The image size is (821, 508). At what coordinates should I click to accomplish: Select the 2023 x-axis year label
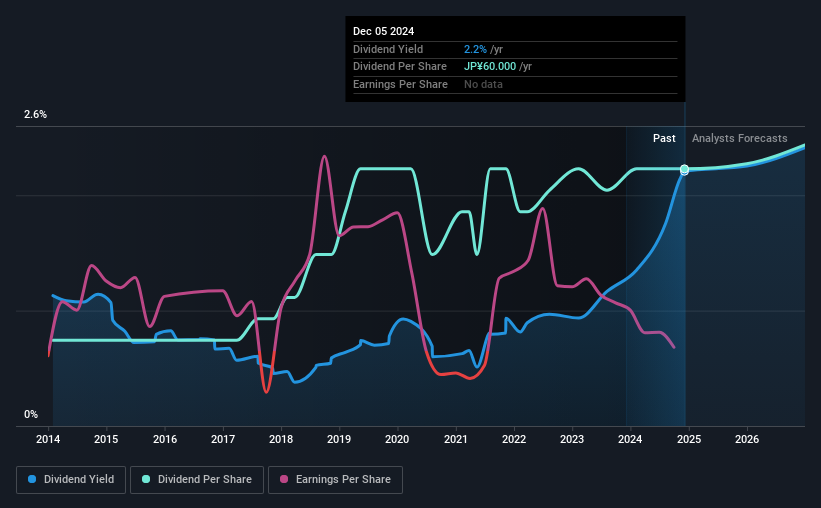[x=572, y=439]
